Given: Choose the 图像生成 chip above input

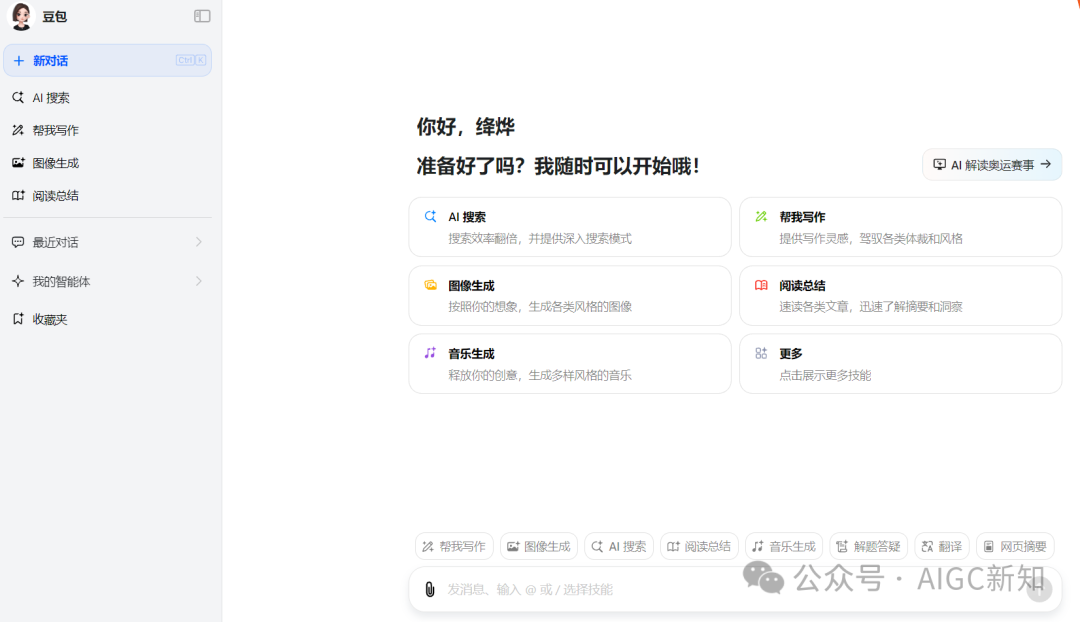Looking at the screenshot, I should coord(539,546).
